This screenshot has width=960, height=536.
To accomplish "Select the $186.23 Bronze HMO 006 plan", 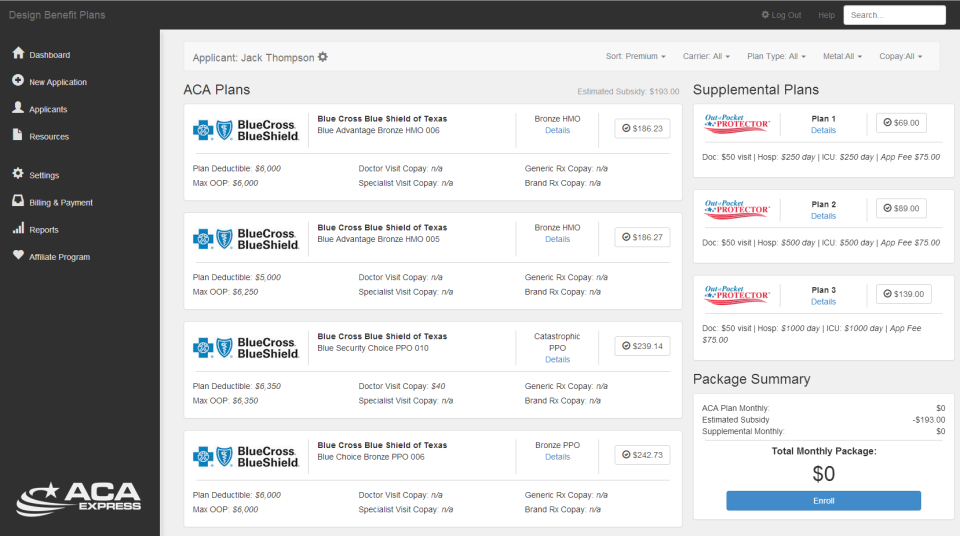I will coord(642,128).
